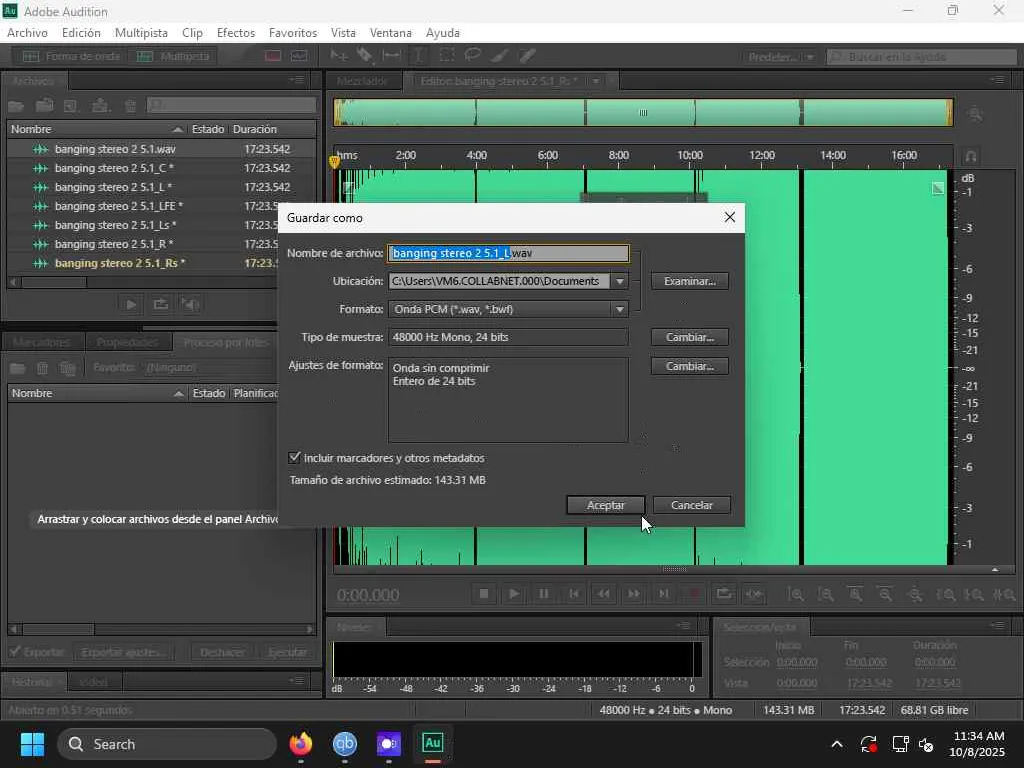1024x768 pixels.
Task: Toggle the spectral frequency display icon
Action: pos(273,56)
